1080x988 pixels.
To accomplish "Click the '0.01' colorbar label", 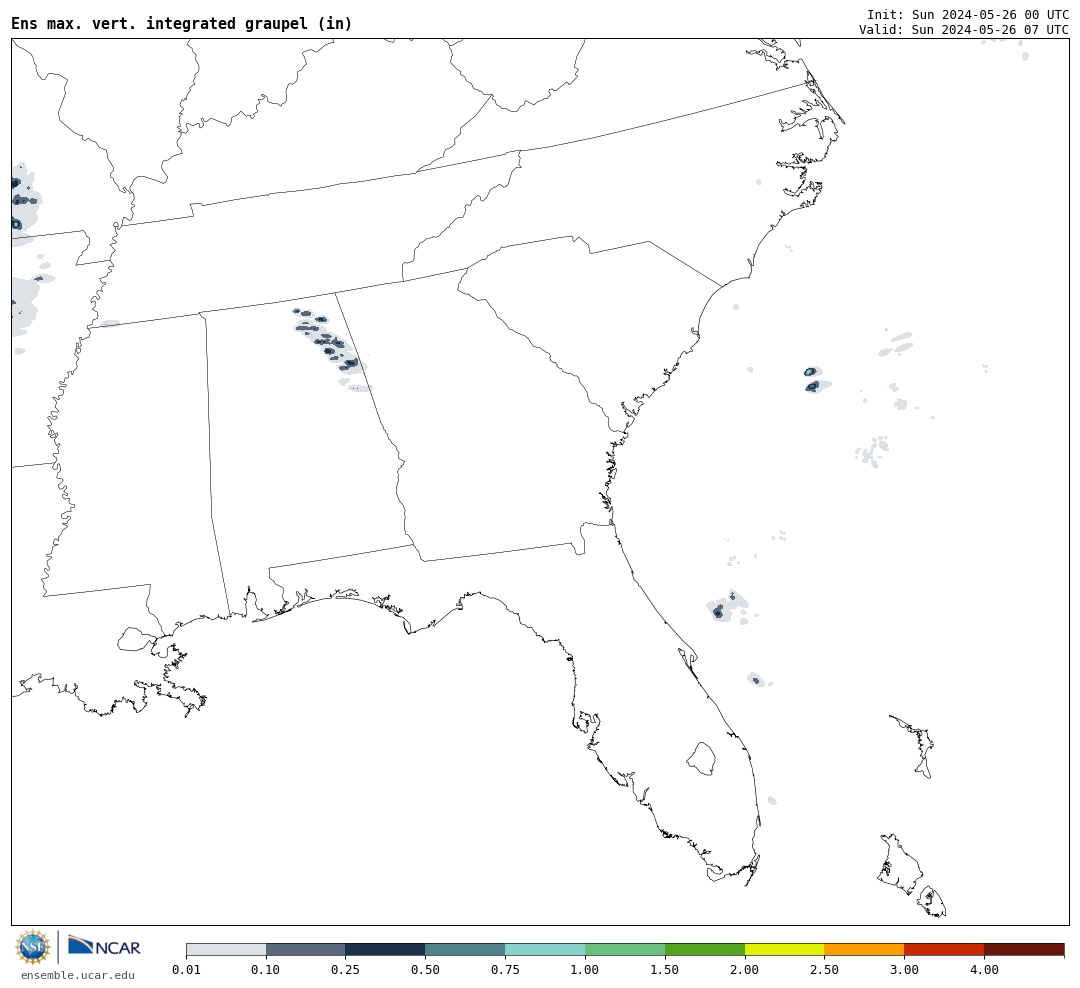I will pos(186,969).
